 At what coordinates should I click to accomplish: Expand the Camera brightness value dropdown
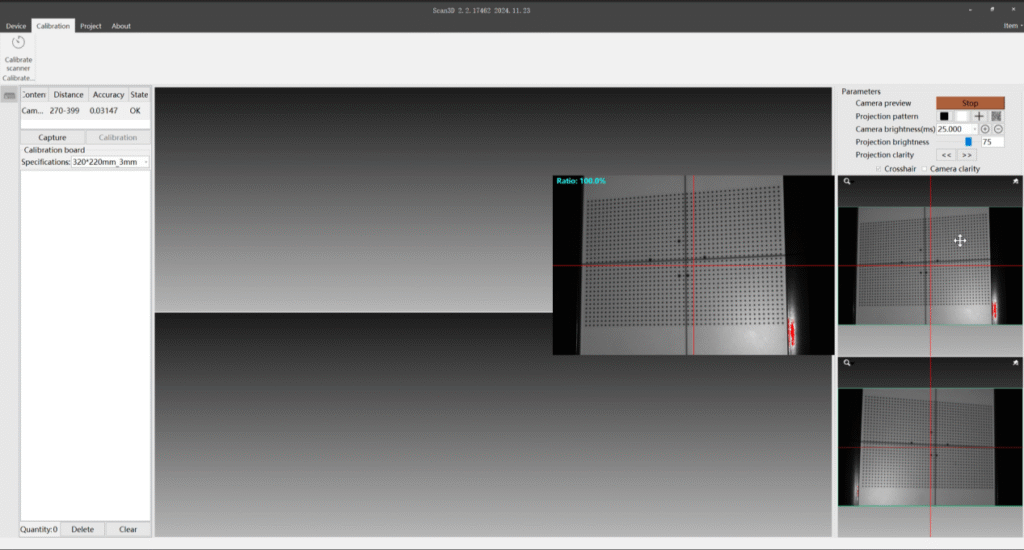click(x=974, y=129)
